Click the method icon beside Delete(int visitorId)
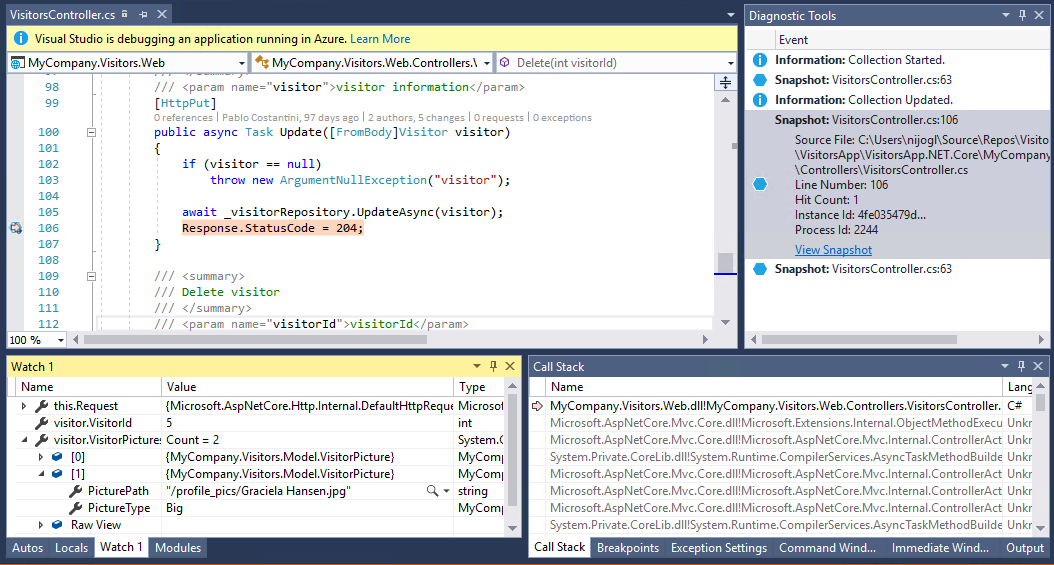1054x565 pixels. (505, 62)
